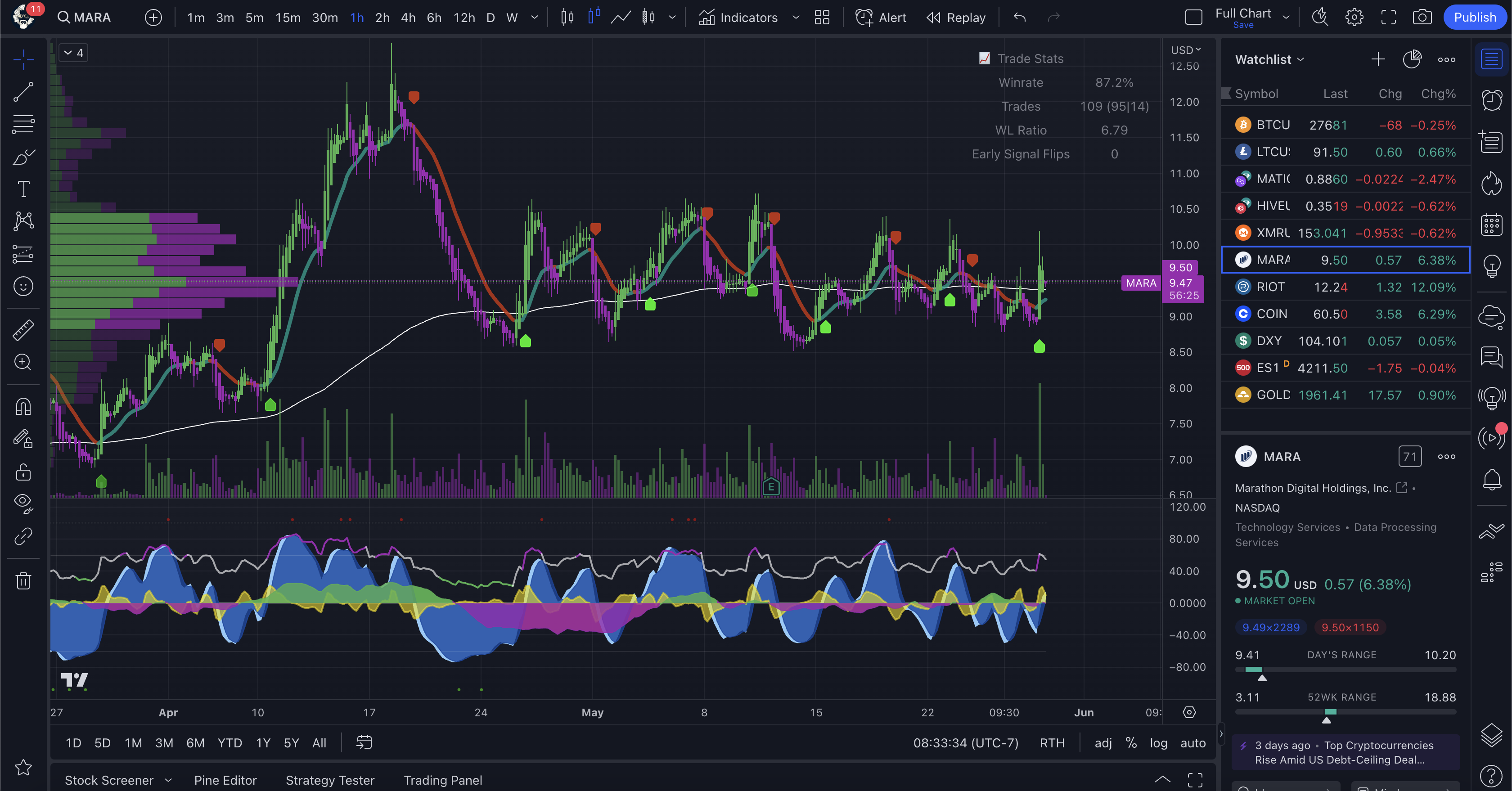
Task: Open chart settings gear
Action: pyautogui.click(x=1354, y=18)
